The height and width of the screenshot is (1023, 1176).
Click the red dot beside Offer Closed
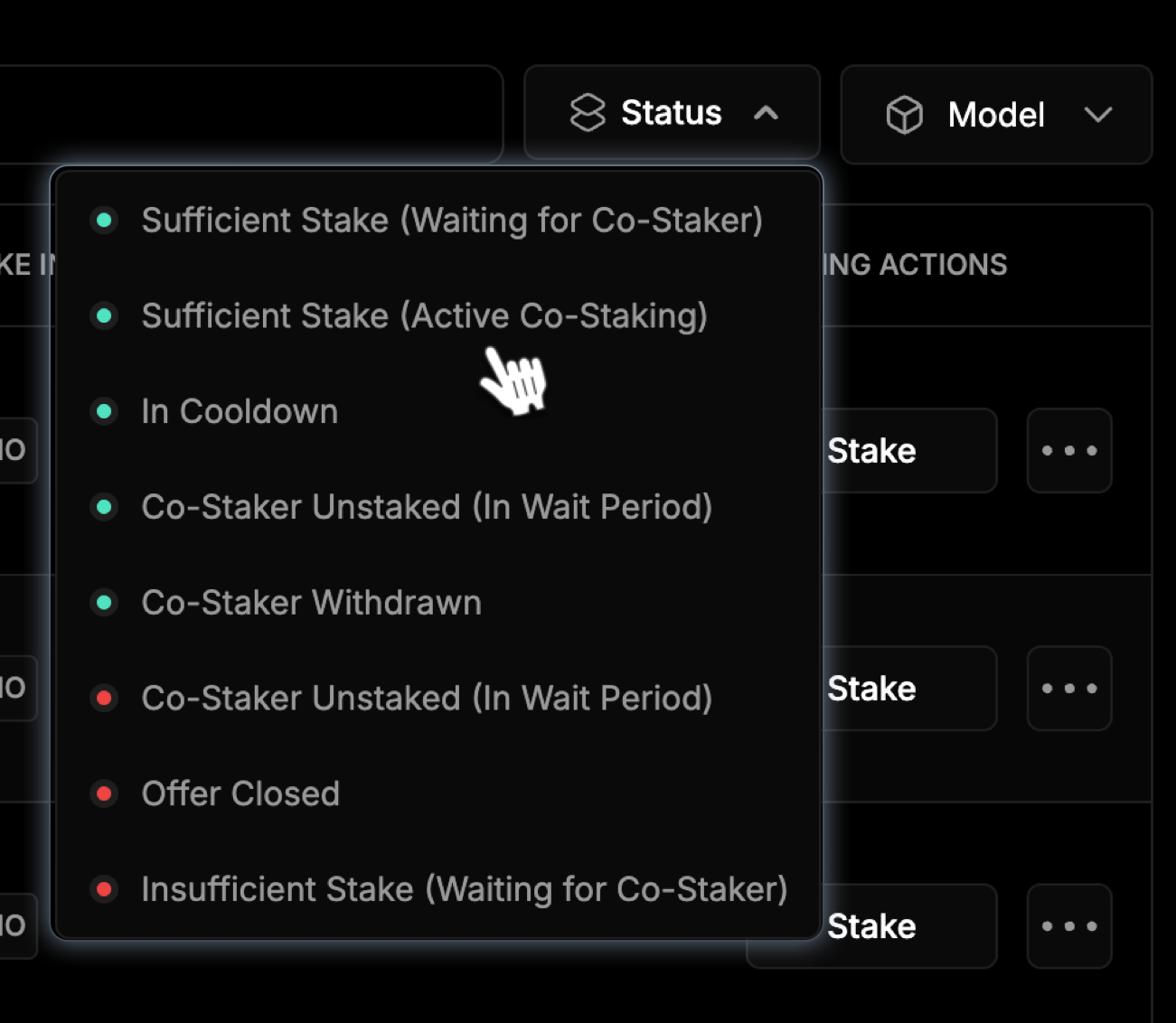[x=104, y=793]
